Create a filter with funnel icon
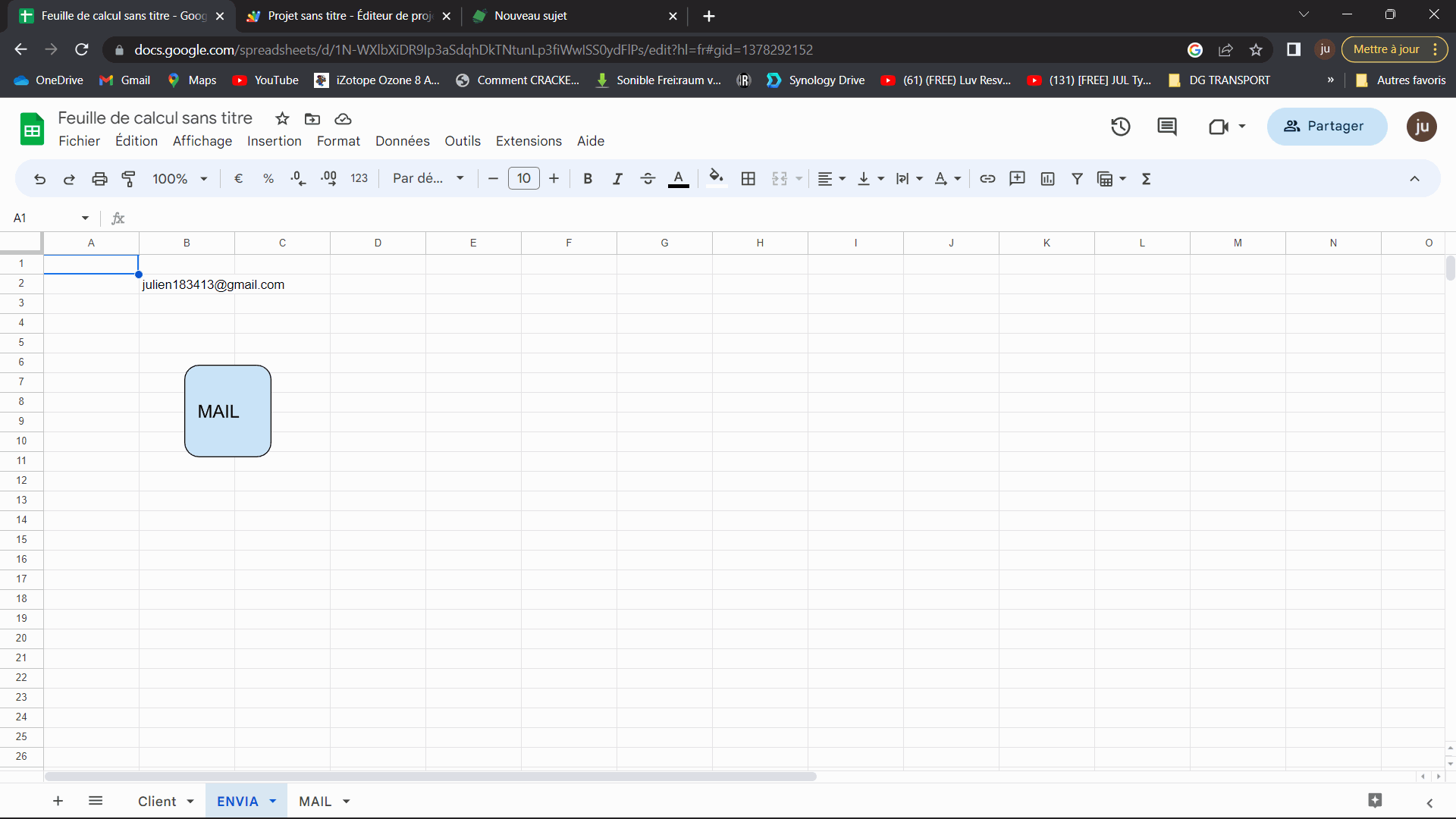 (1077, 179)
